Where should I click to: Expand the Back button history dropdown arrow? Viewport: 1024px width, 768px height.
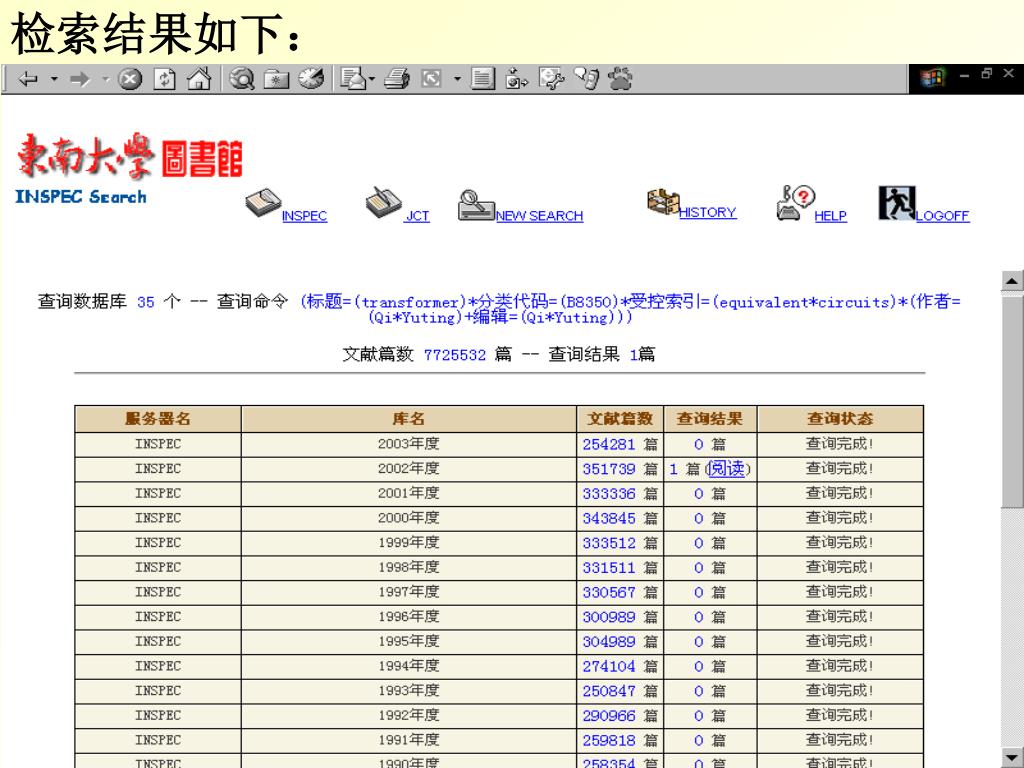(x=54, y=80)
